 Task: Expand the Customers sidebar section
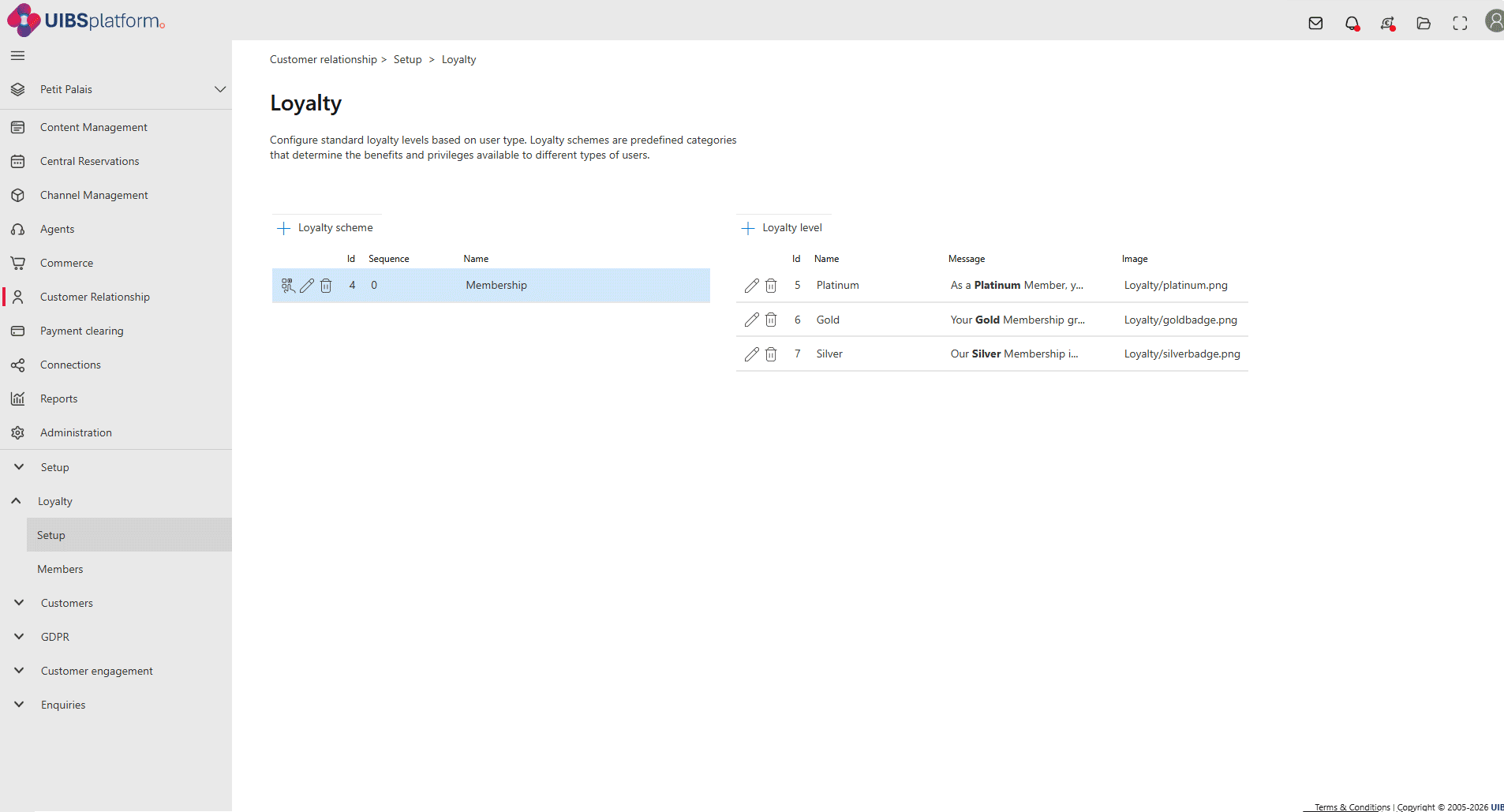(x=19, y=603)
